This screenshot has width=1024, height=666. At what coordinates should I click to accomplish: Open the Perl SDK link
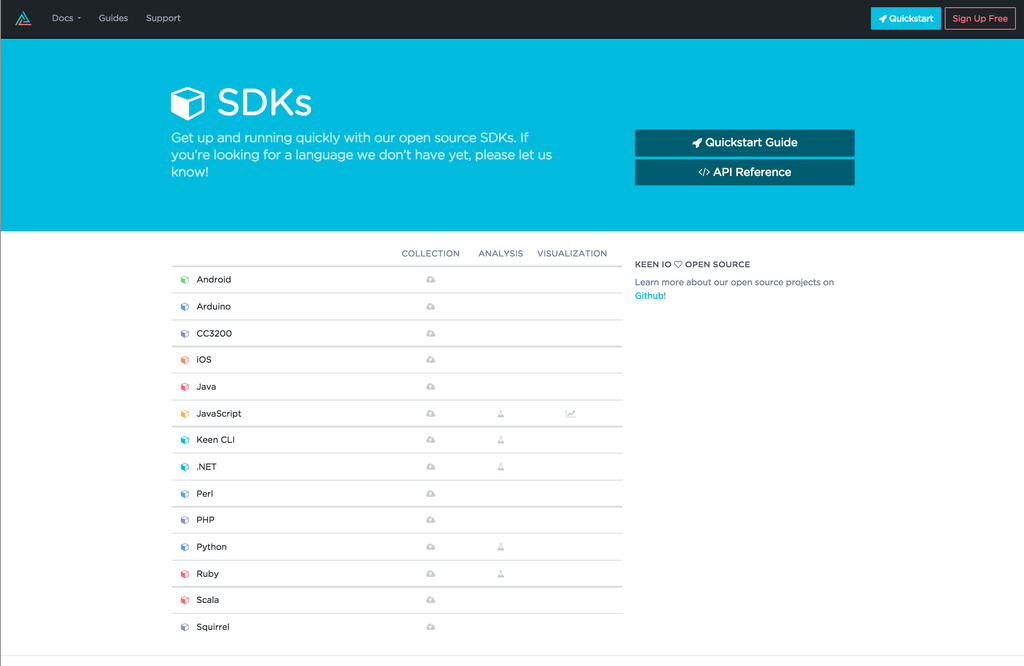tap(205, 494)
